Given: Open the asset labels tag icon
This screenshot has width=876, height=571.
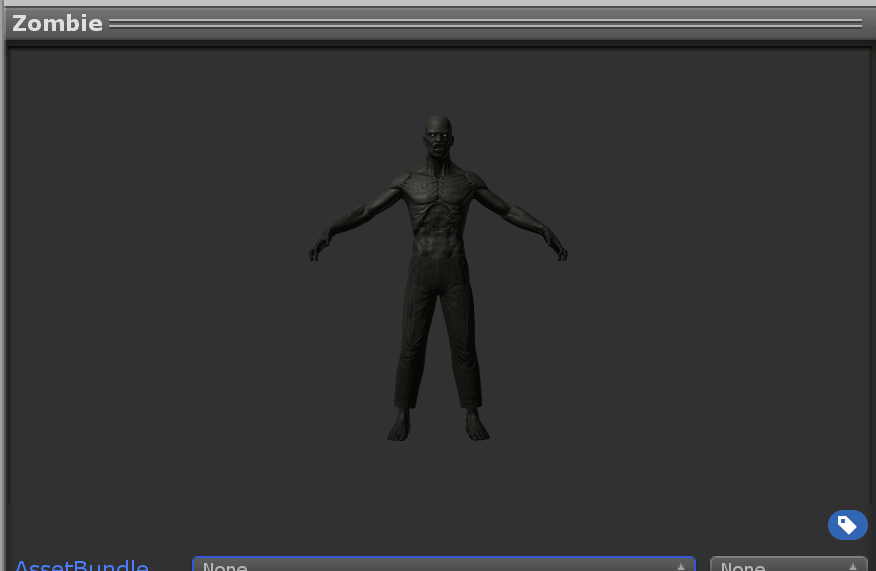Looking at the screenshot, I should pos(847,525).
